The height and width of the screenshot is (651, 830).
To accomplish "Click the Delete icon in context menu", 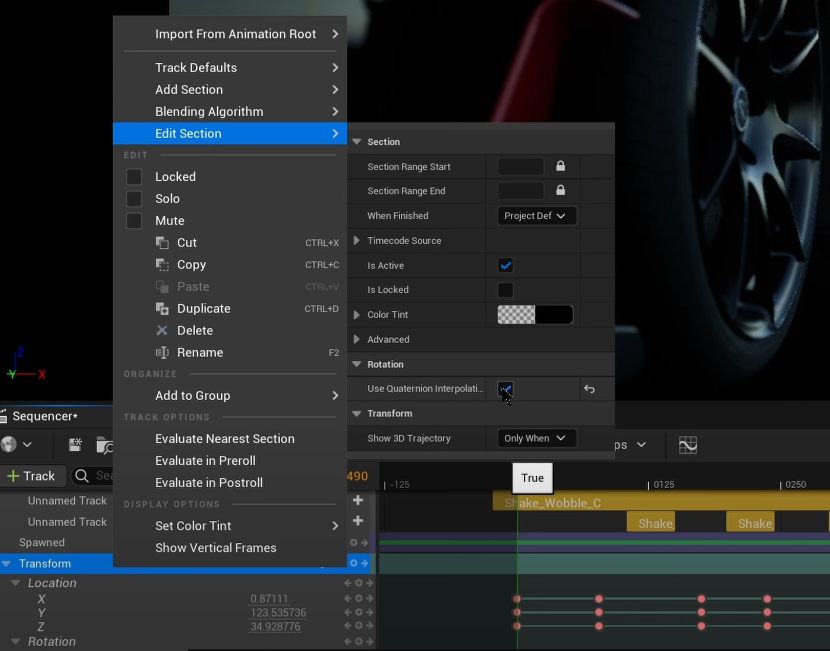I will click(x=162, y=331).
